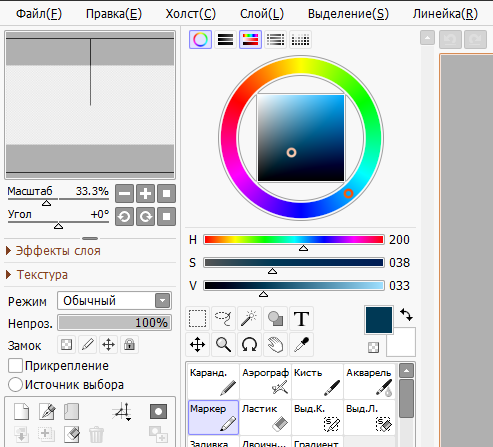Image resolution: width=493 pixels, height=447 pixels.
Task: Select the shape tool
Action: click(x=275, y=318)
